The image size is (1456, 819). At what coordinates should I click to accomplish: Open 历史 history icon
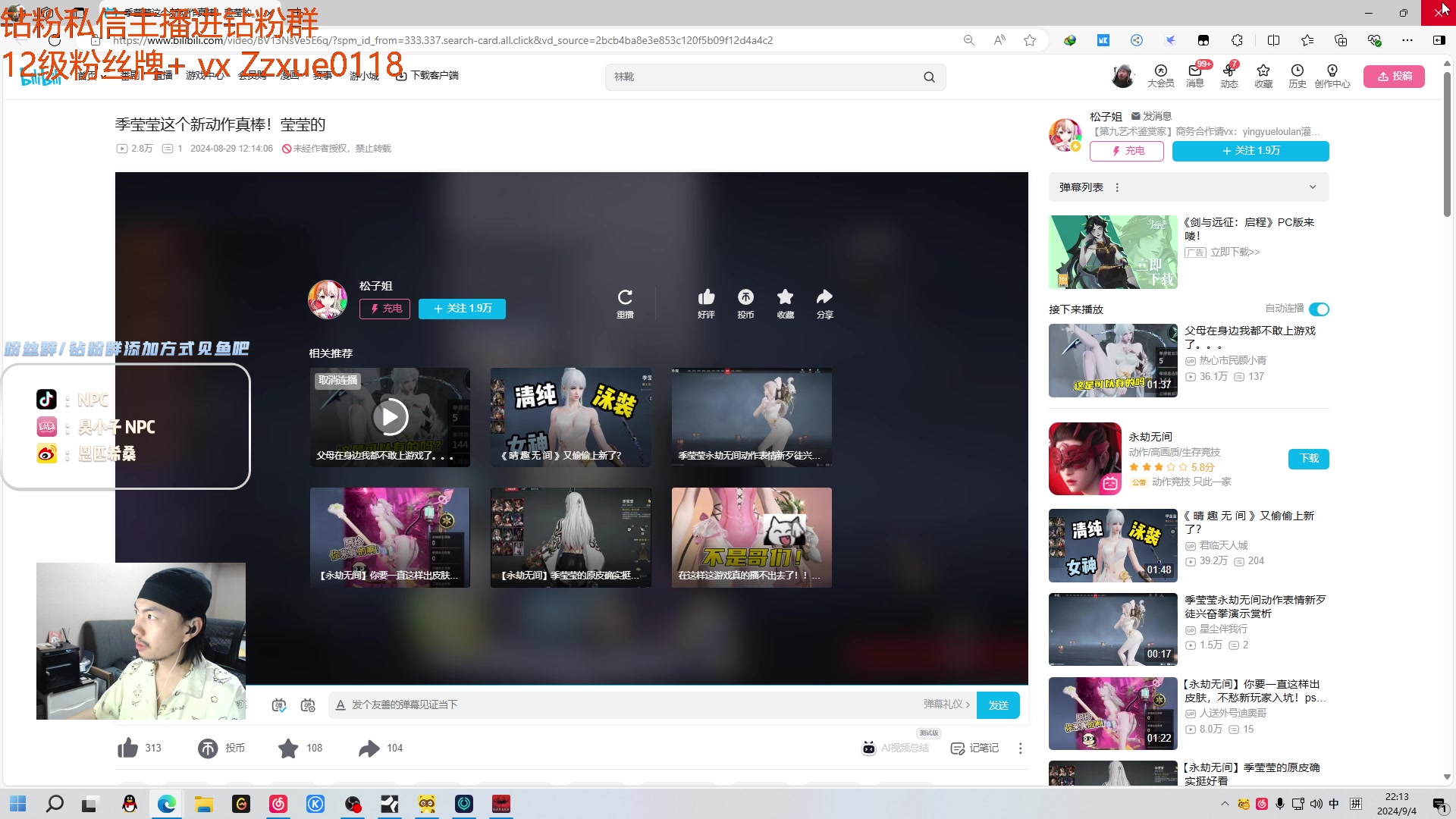pyautogui.click(x=1298, y=76)
